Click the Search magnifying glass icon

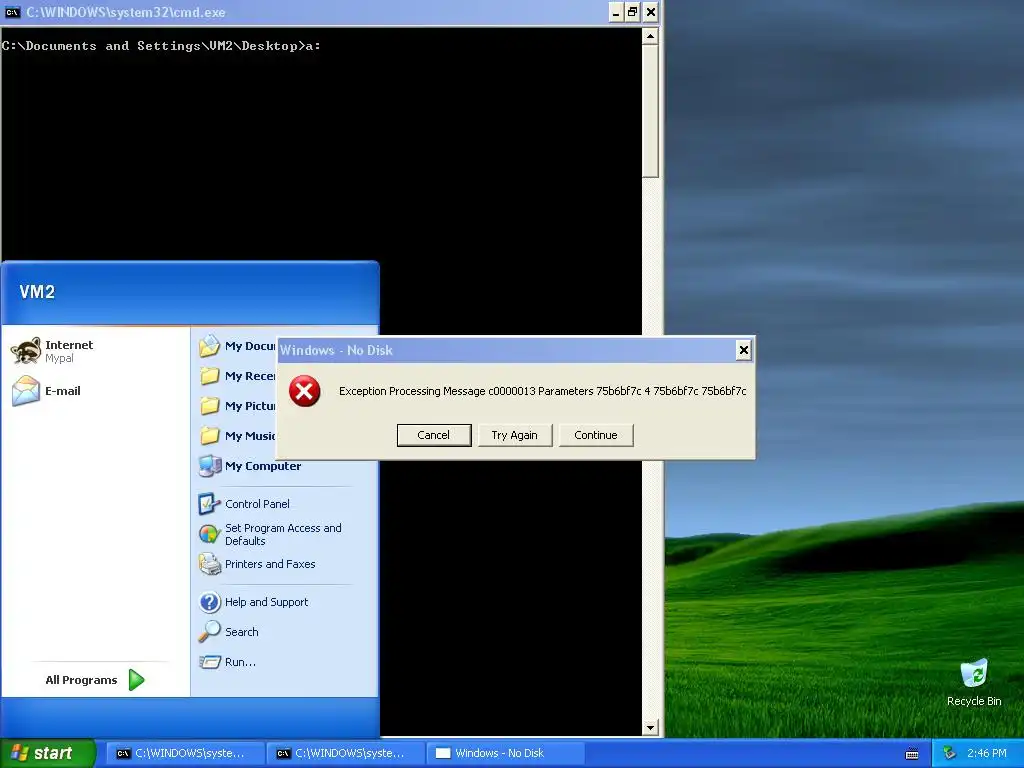[x=210, y=632]
